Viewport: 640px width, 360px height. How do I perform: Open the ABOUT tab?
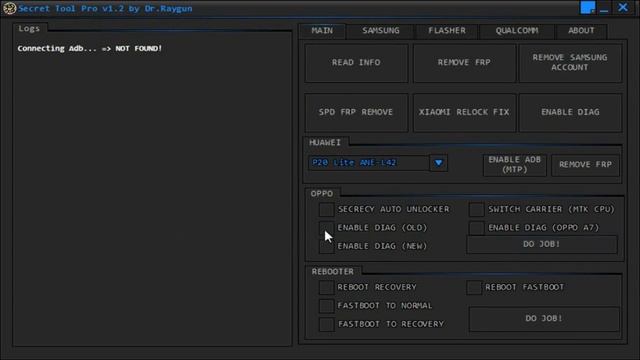coord(581,31)
